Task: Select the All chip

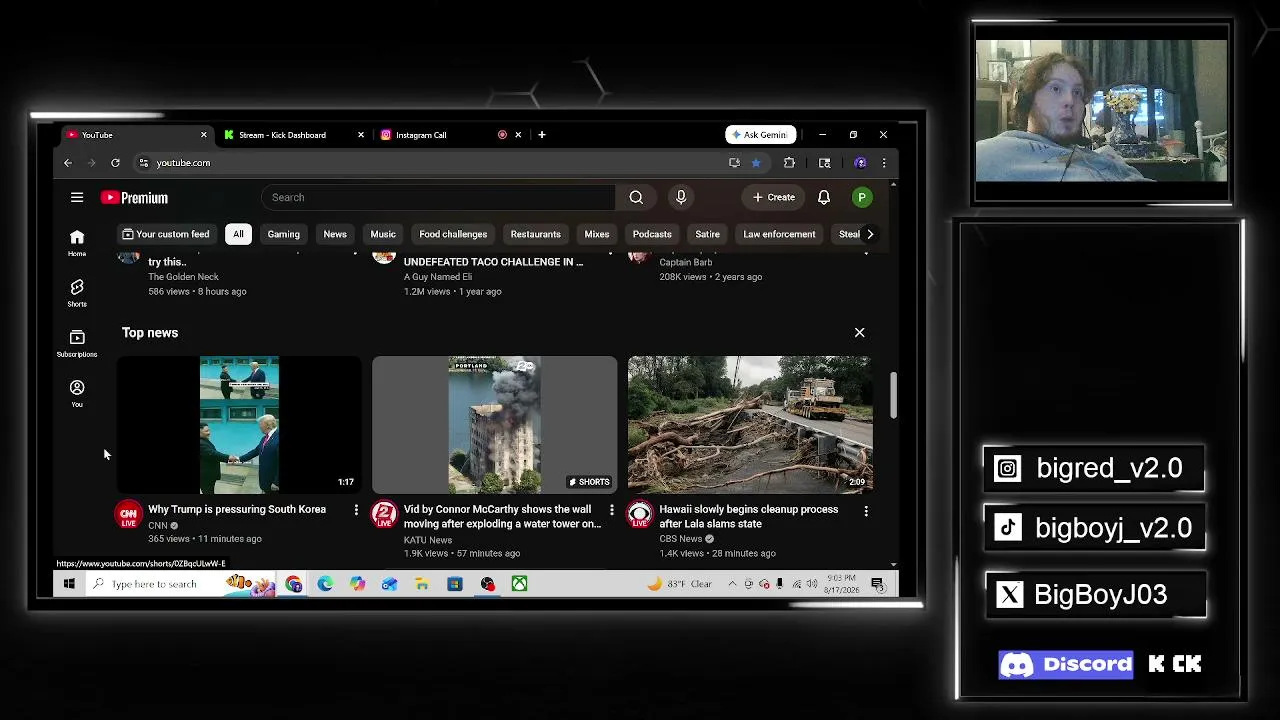Action: point(238,234)
